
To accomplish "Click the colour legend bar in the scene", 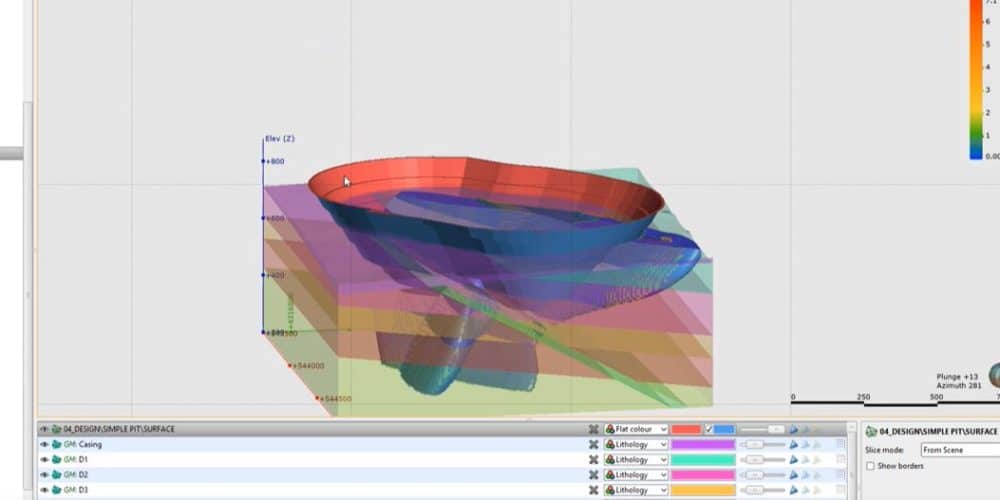I will click(x=976, y=80).
